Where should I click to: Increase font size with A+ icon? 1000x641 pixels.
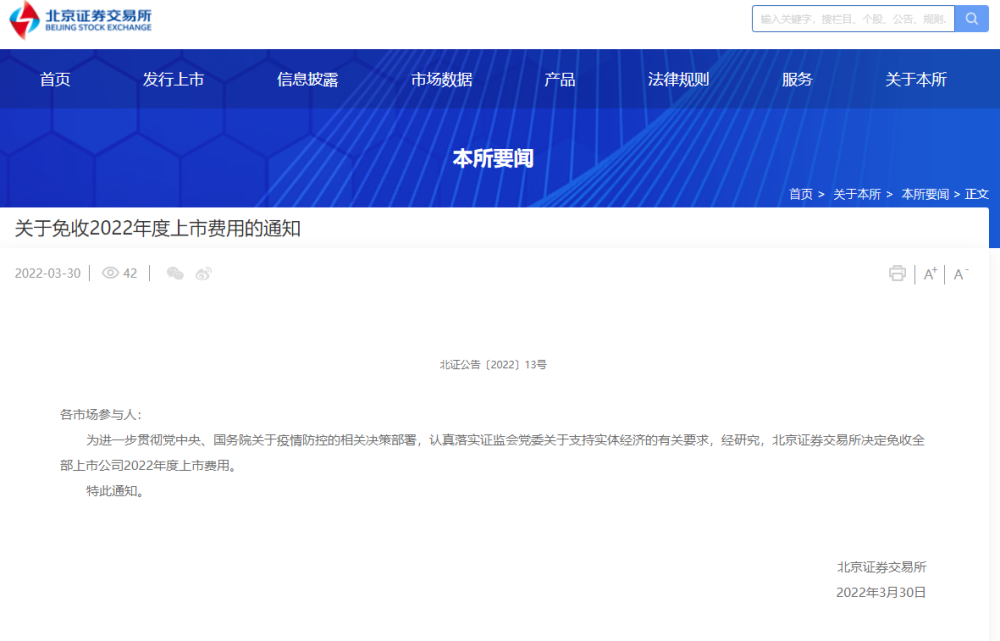pyautogui.click(x=930, y=274)
